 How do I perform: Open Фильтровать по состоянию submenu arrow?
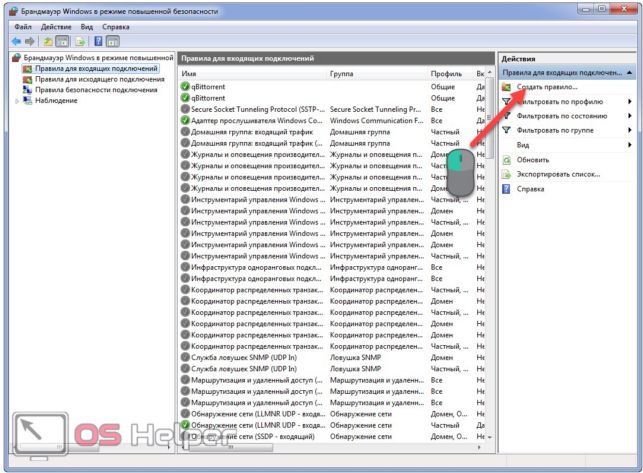(629, 116)
